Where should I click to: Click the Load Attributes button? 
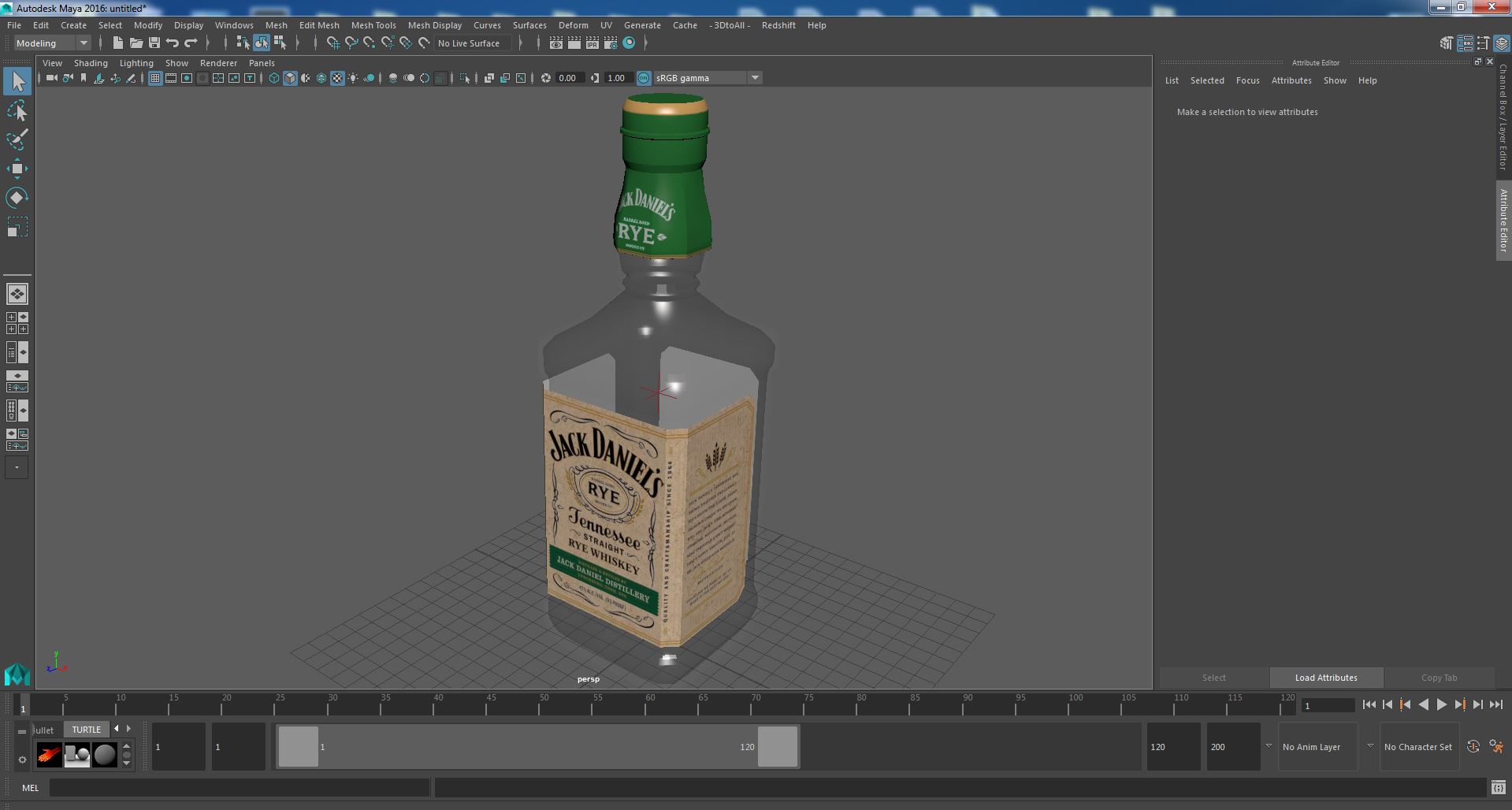1326,678
